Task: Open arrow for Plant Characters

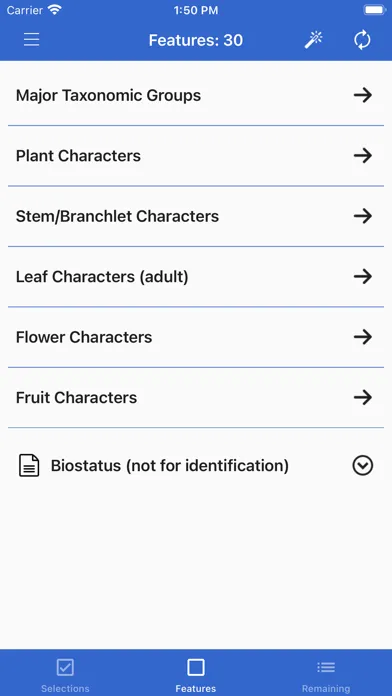Action: point(363,155)
